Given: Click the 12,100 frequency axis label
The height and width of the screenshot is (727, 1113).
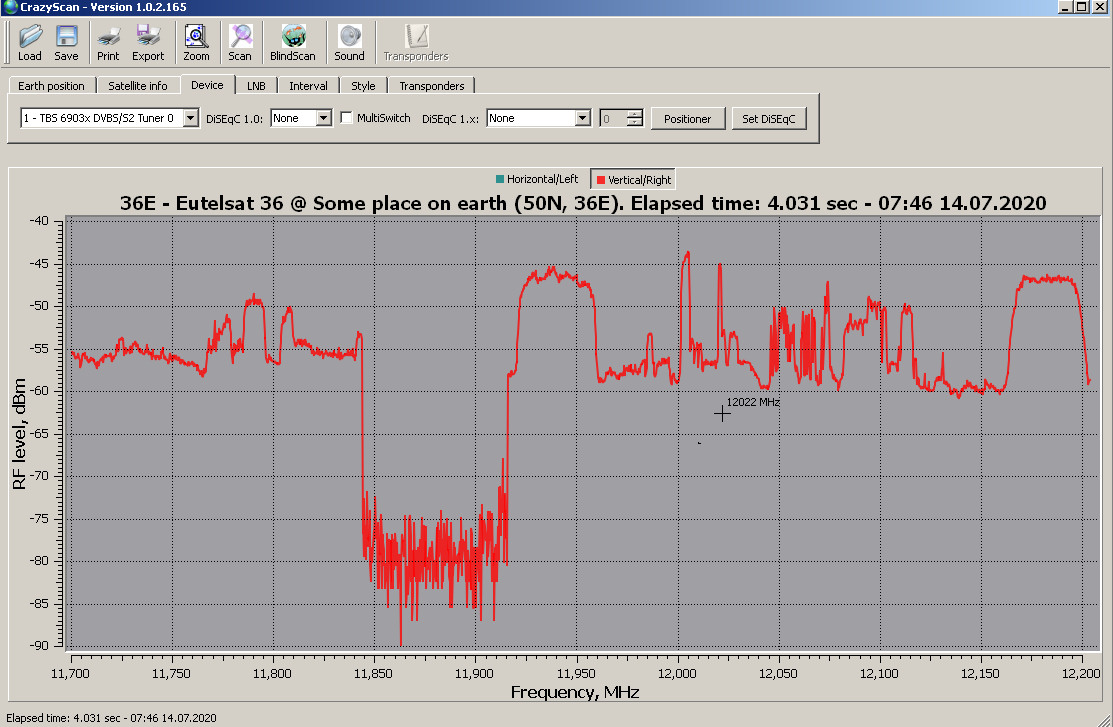Looking at the screenshot, I should click(x=879, y=673).
